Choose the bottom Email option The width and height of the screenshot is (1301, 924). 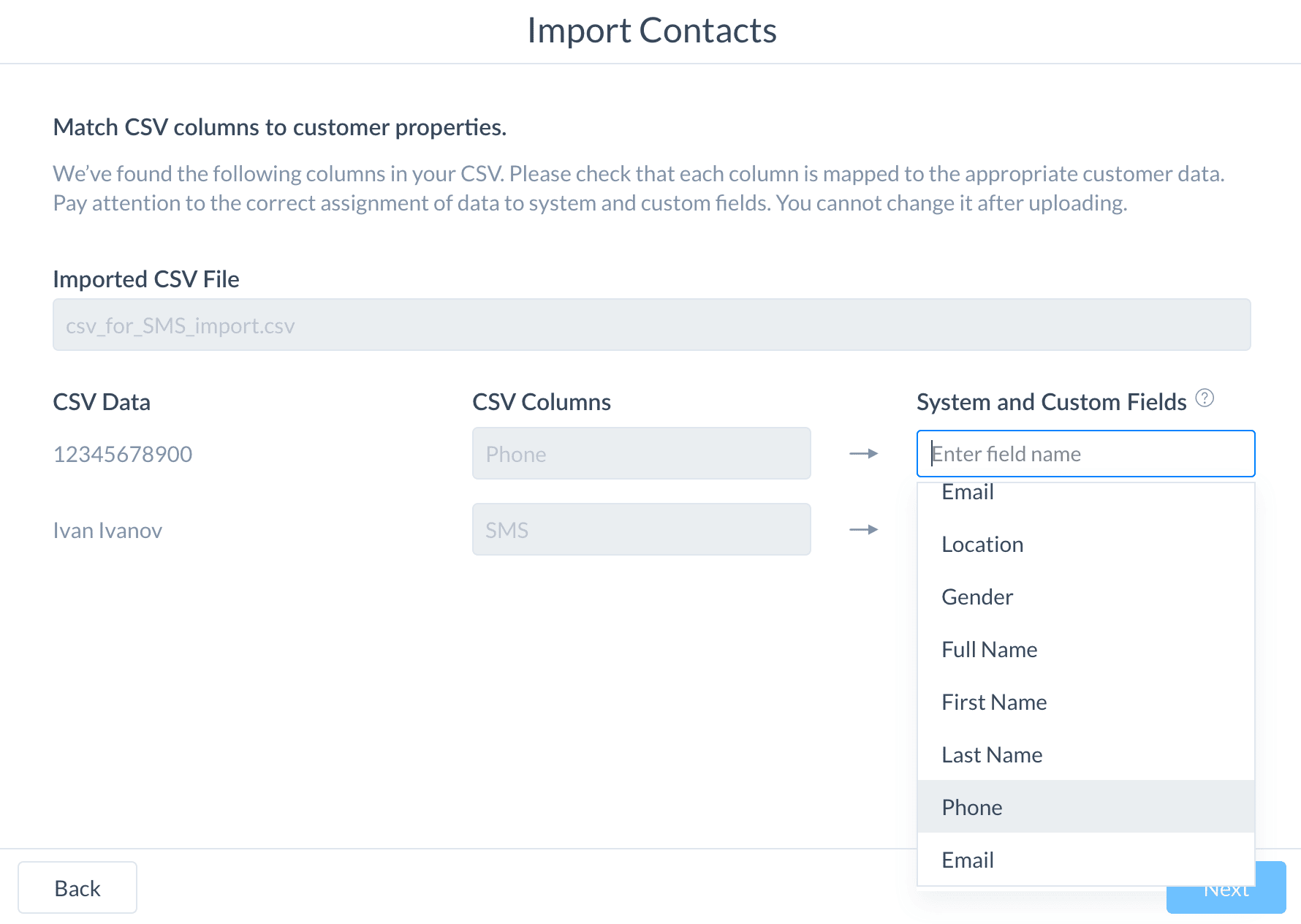1086,860
